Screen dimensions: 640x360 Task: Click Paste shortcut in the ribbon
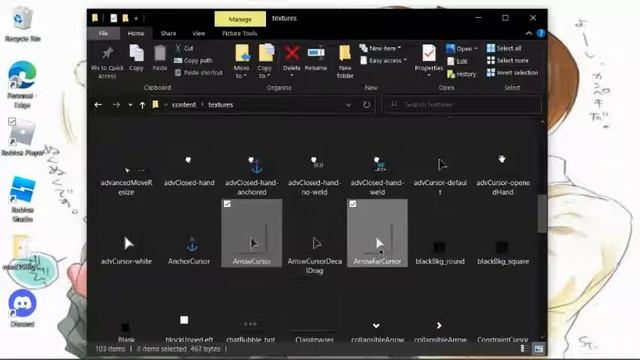pyautogui.click(x=199, y=73)
